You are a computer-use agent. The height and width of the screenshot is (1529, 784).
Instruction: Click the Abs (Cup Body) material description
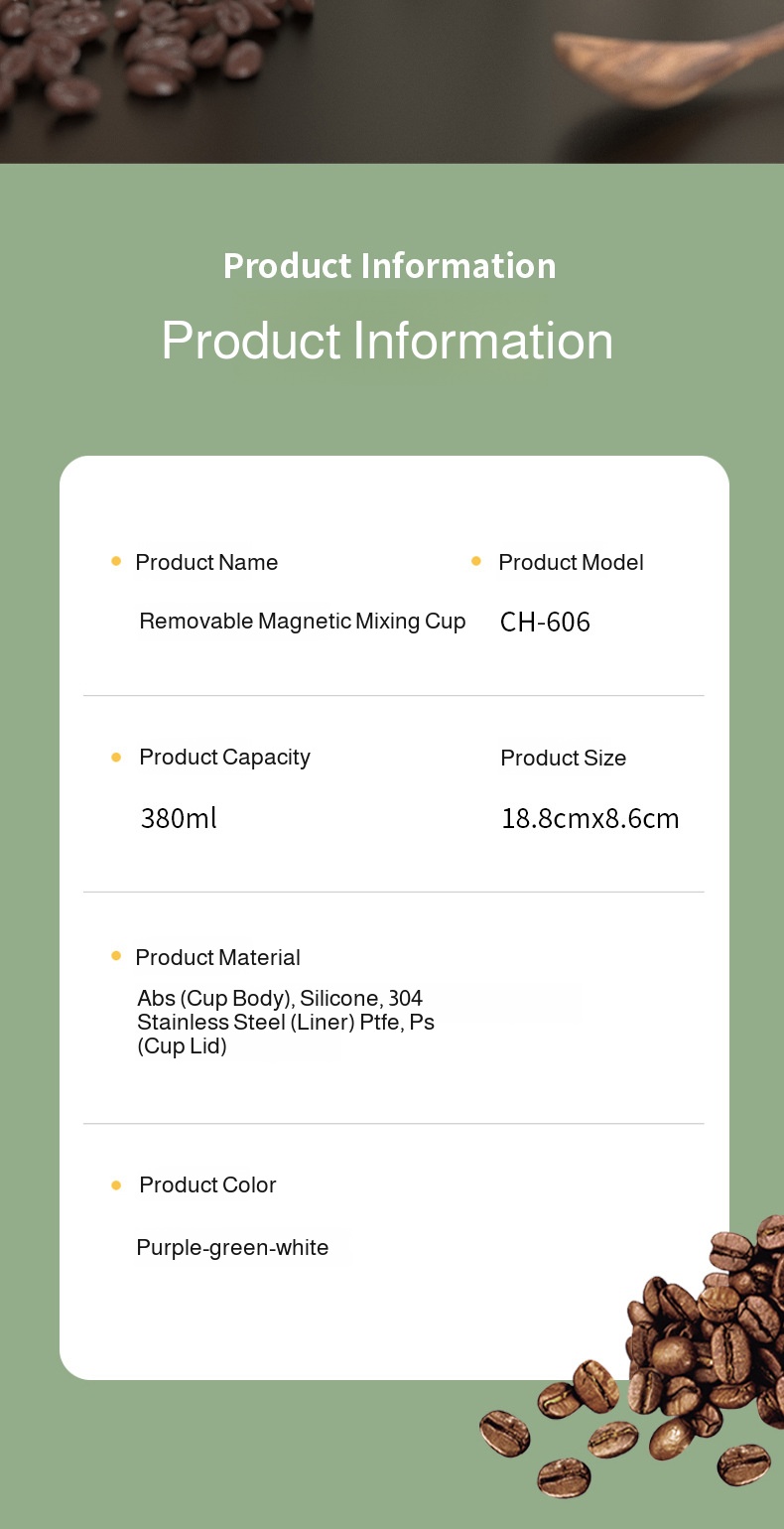click(286, 1022)
